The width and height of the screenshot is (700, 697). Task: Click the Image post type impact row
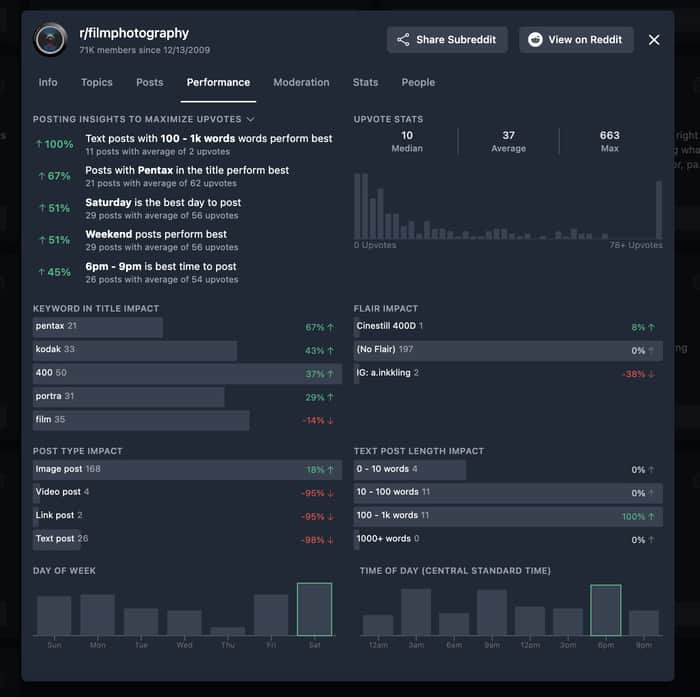[x=187, y=470]
